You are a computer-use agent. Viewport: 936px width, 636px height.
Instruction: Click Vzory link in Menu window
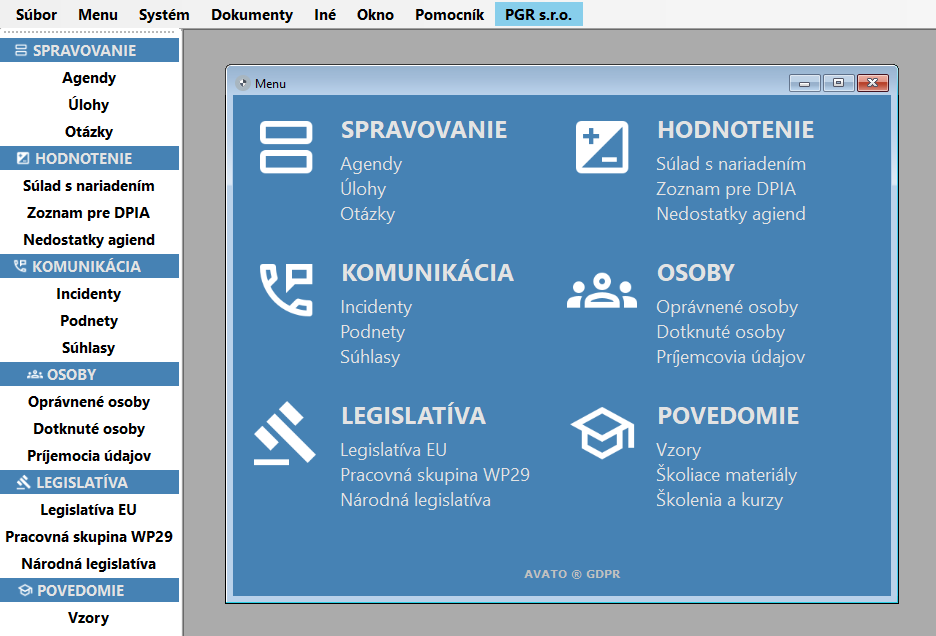679,450
